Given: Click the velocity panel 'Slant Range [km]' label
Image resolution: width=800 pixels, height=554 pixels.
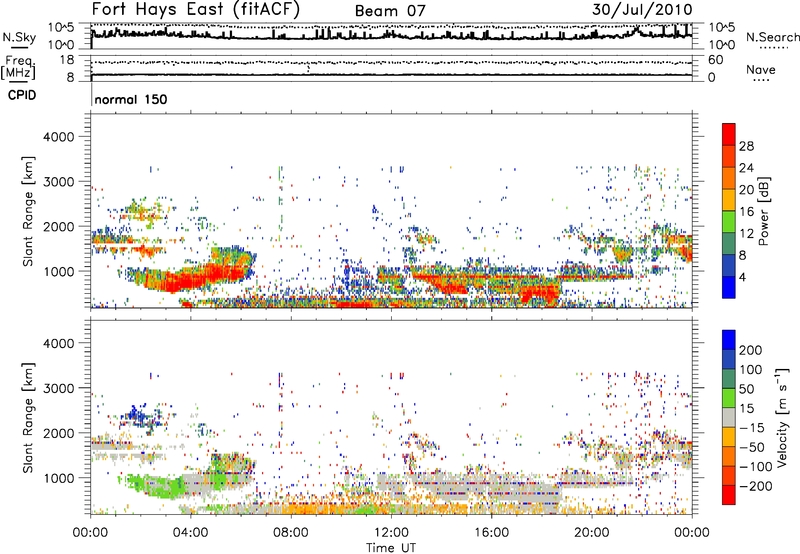Looking at the screenshot, I should pos(28,417).
